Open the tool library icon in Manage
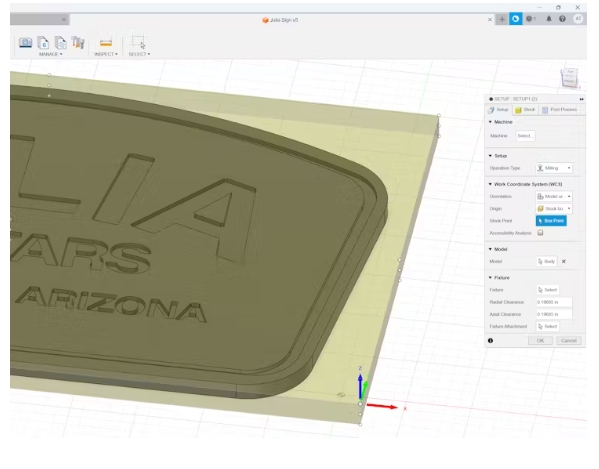Screen dimensions: 599x469 pos(26,42)
